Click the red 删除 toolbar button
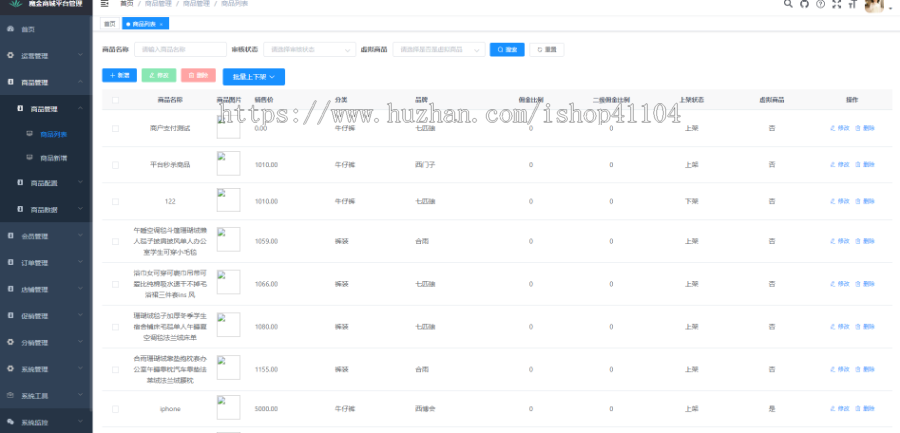Image resolution: width=900 pixels, height=433 pixels. click(x=198, y=75)
